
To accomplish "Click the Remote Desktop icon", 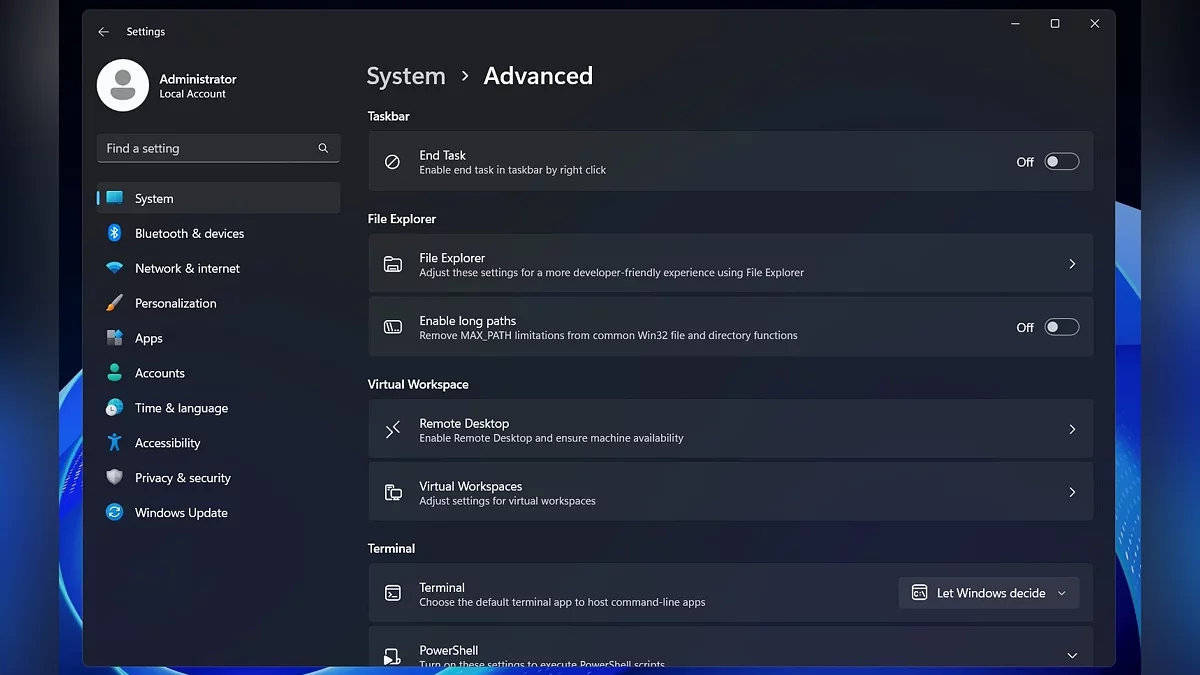I will coord(393,430).
